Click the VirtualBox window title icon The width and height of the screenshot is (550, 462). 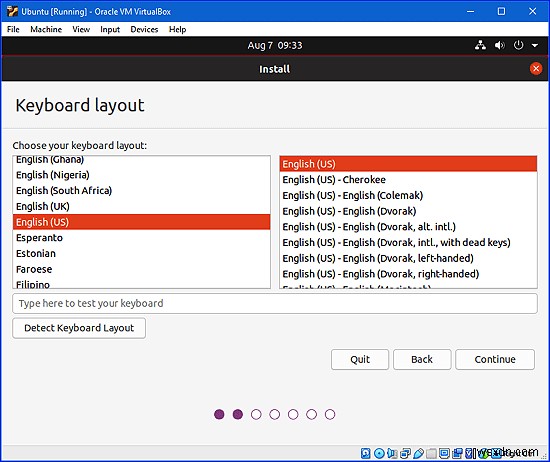(12, 11)
